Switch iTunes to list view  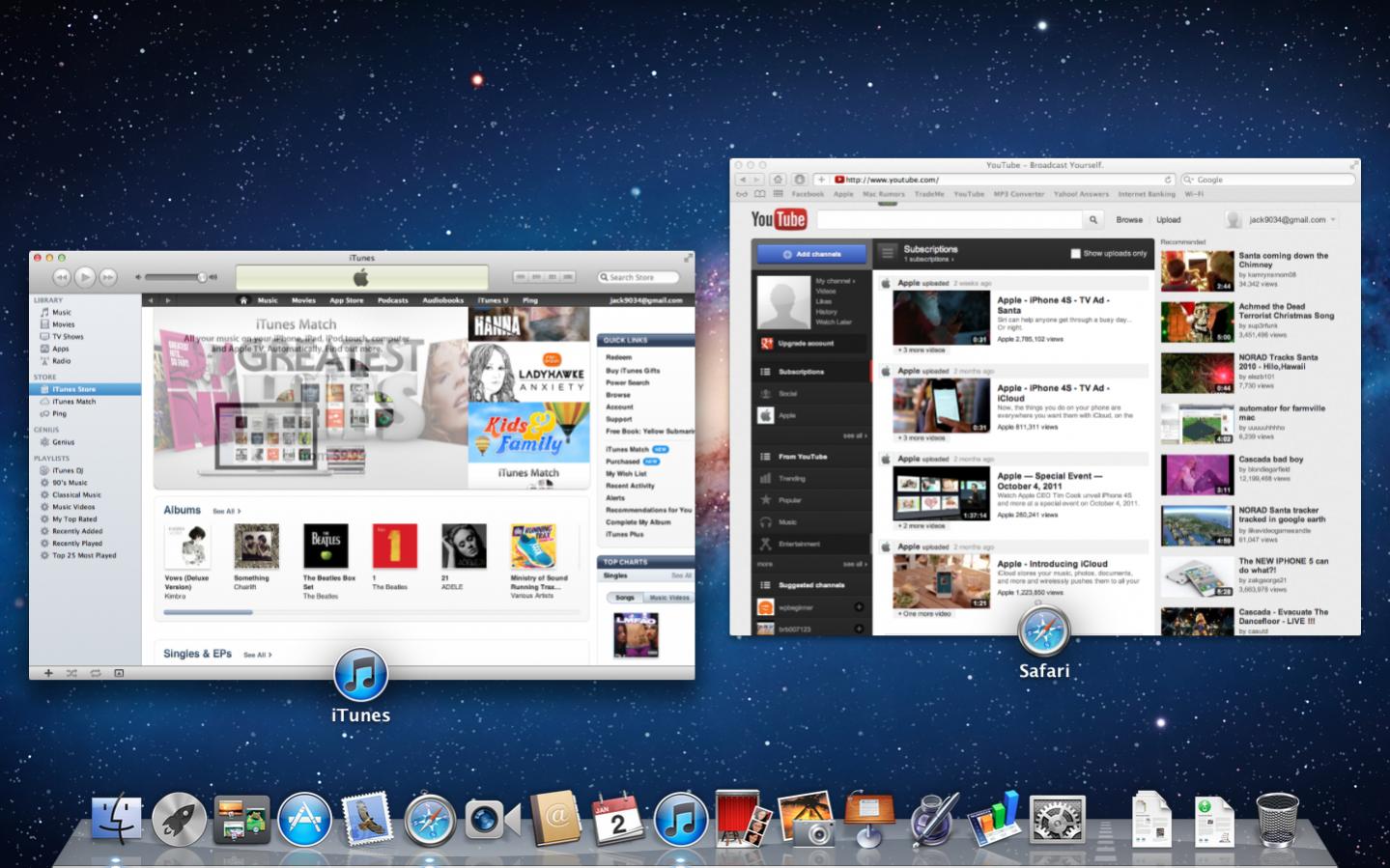click(522, 277)
